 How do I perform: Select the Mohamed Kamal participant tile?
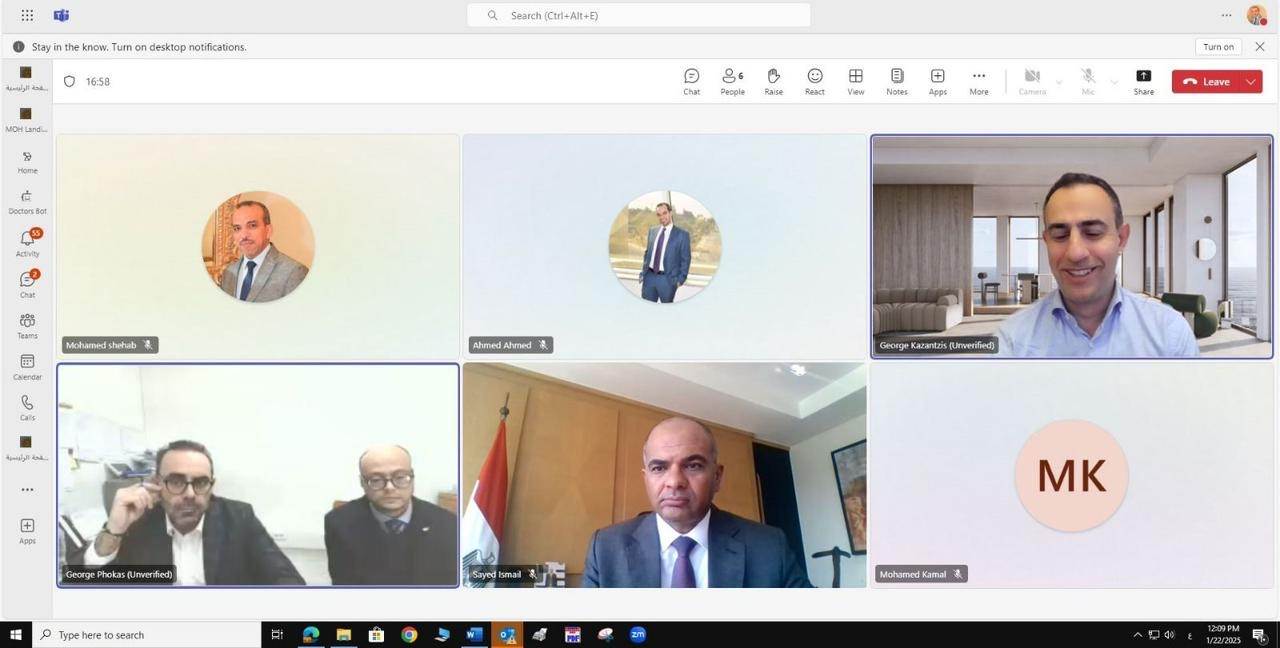pos(1071,475)
